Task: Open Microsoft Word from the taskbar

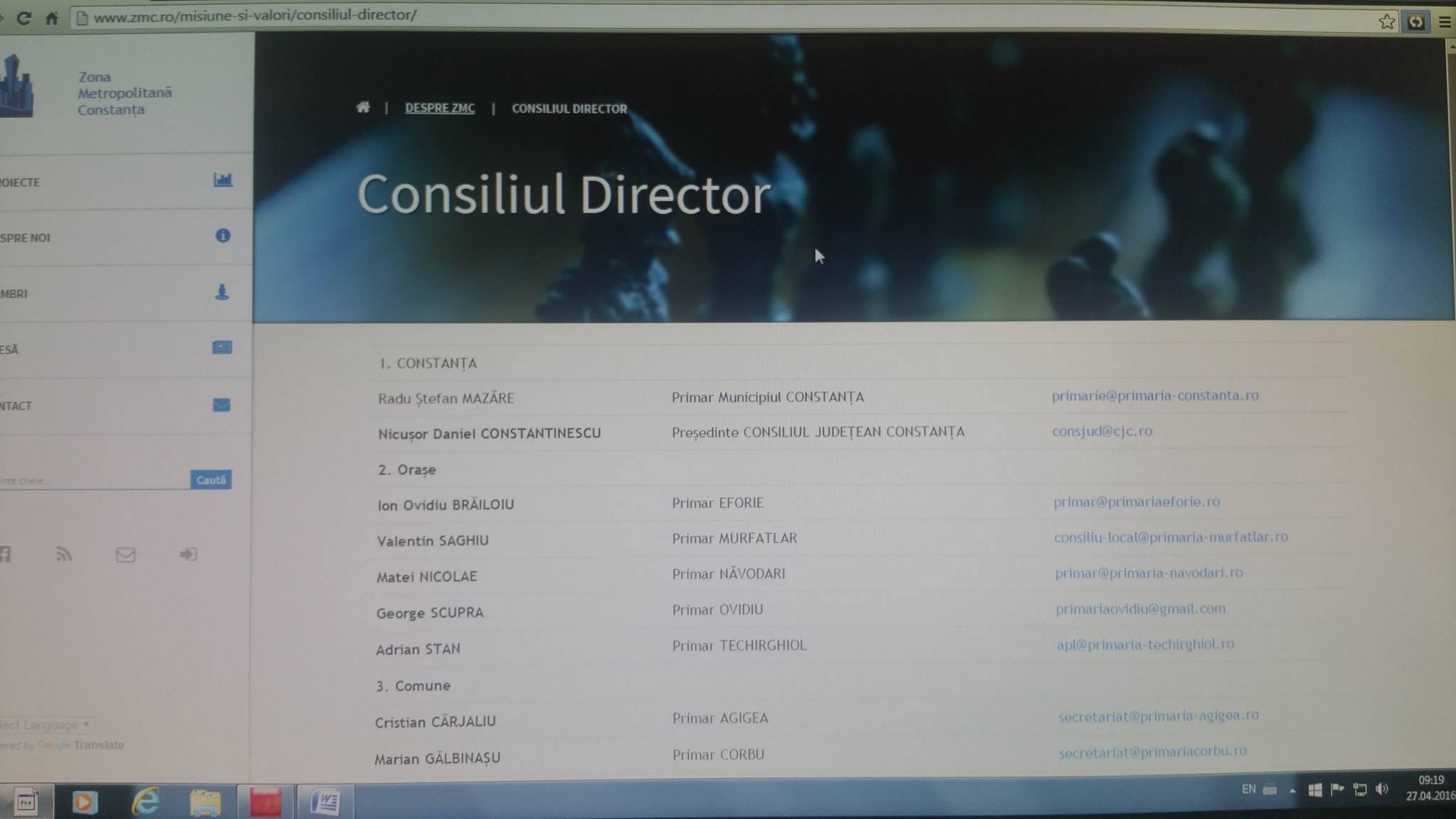Action: (325, 802)
